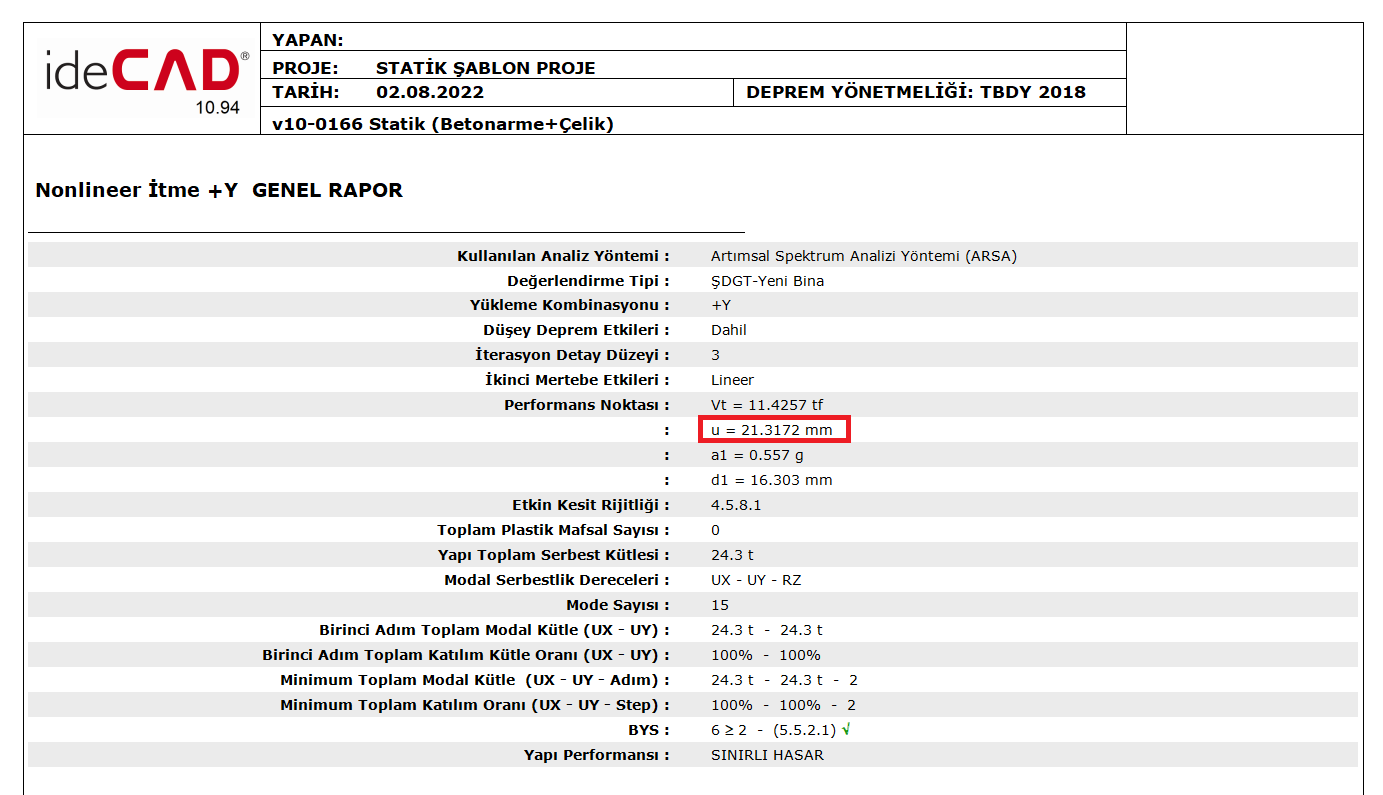Viewport: 1383px width, 795px height.
Task: Click the red-highlighted u = 21.3172 mm value
Action: click(773, 430)
